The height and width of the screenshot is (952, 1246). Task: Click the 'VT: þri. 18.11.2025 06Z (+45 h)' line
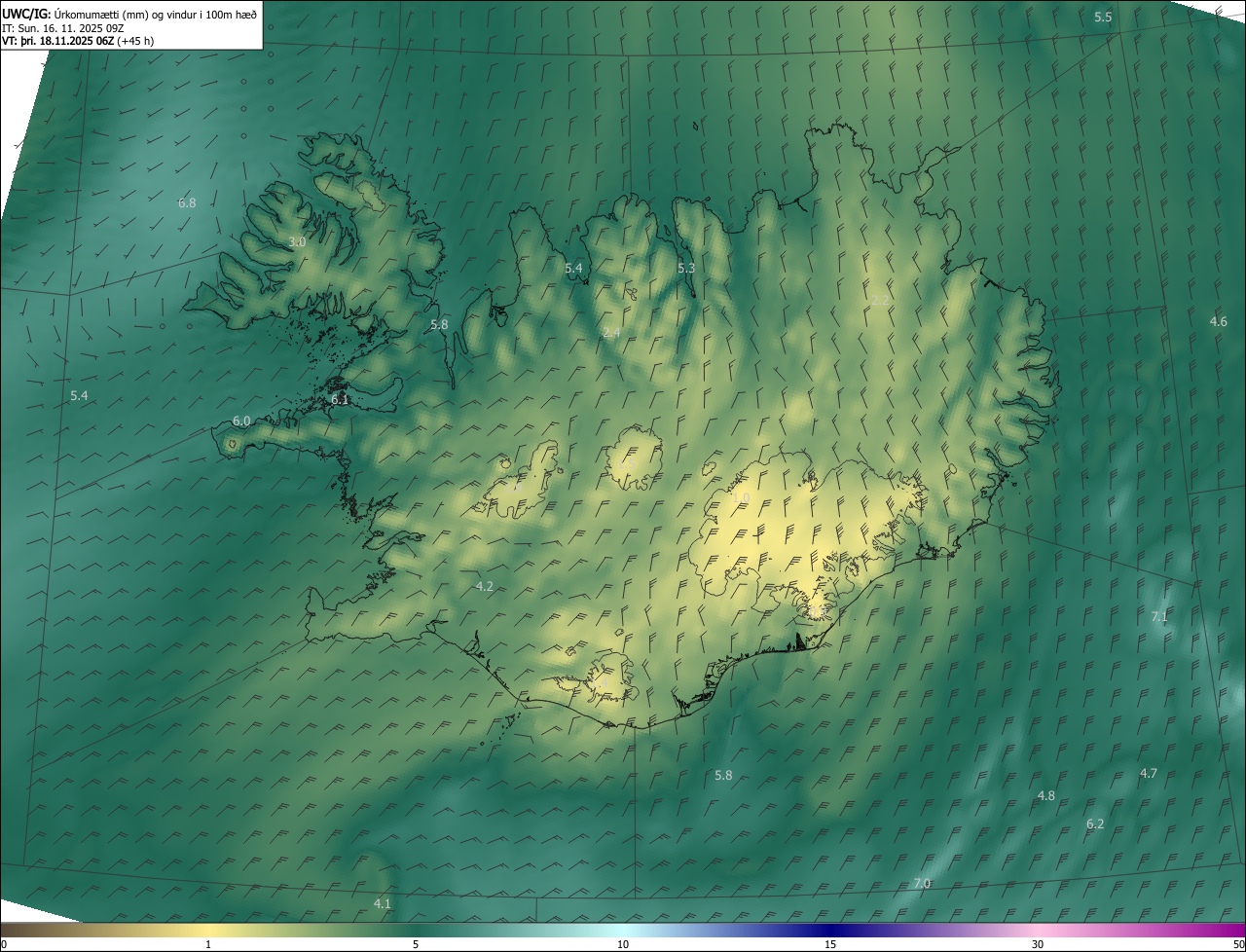tap(78, 41)
